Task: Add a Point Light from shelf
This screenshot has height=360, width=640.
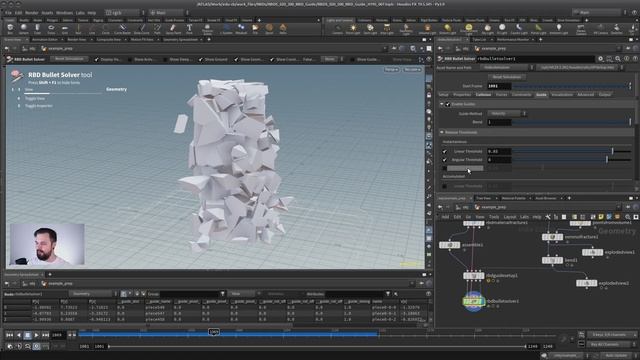Action: coord(353,29)
